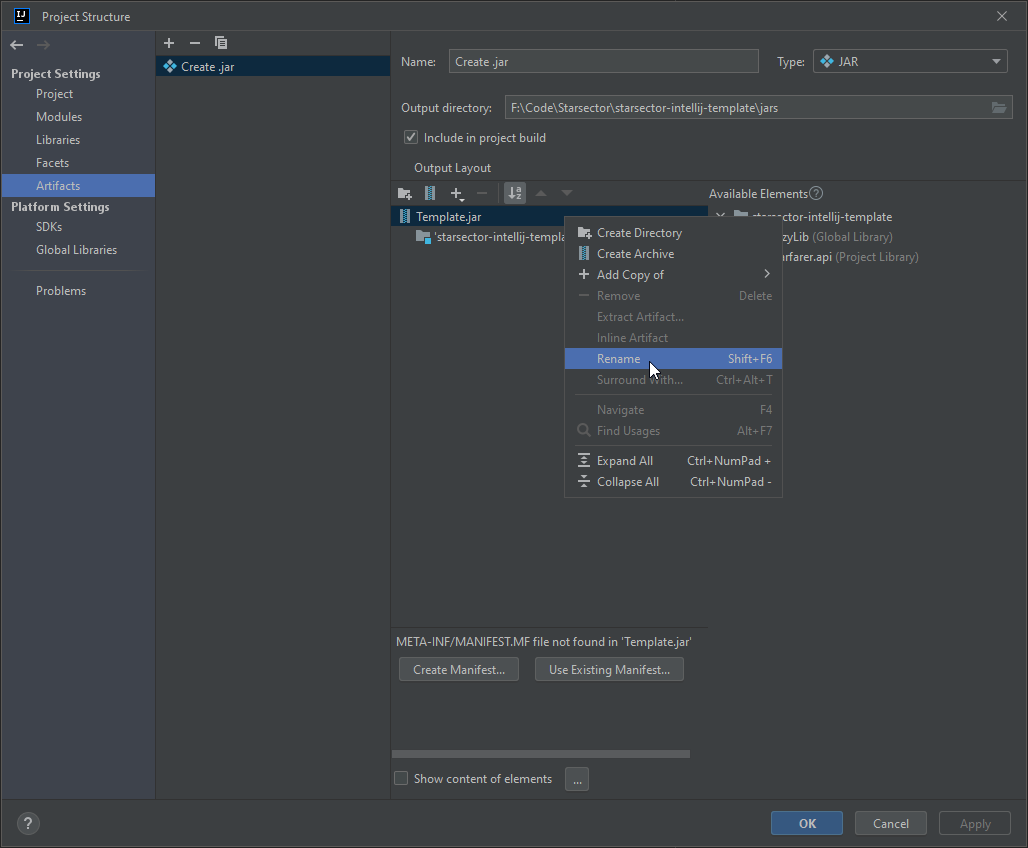Click Inline Artifact in context menu
Screen dimensions: 1028x848
click(x=673, y=338)
